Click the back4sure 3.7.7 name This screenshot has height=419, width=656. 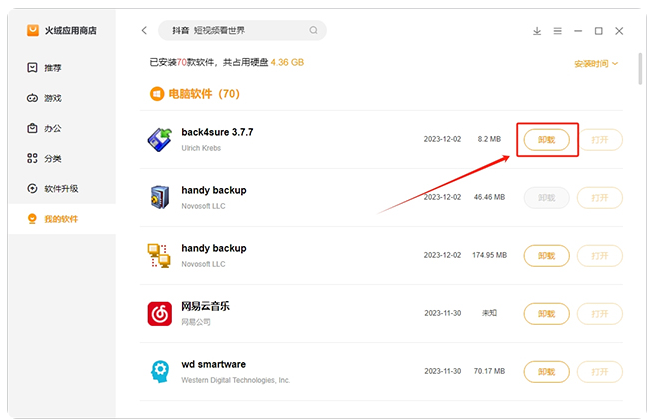[217, 132]
